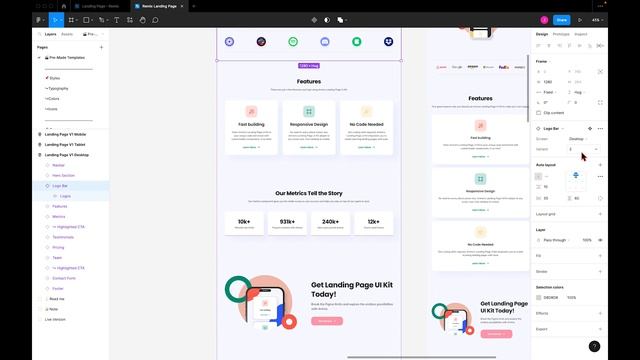
Task: Collapse the Pre-Made Templates page arrow
Action: (x=39, y=58)
